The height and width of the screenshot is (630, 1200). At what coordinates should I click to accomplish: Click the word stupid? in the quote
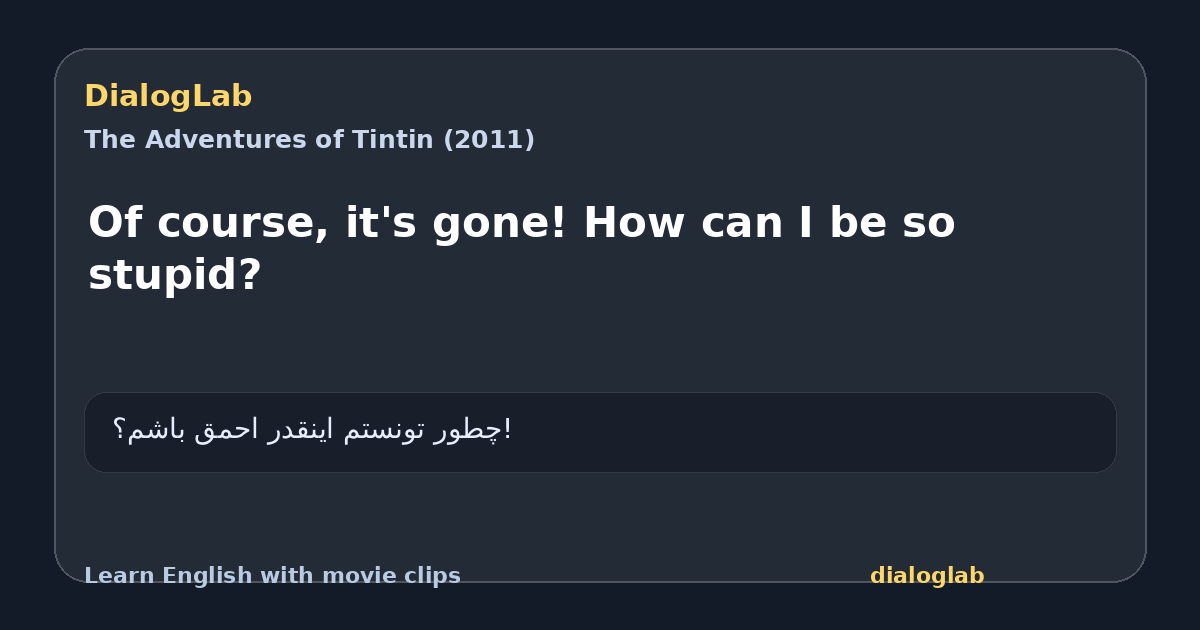click(175, 275)
